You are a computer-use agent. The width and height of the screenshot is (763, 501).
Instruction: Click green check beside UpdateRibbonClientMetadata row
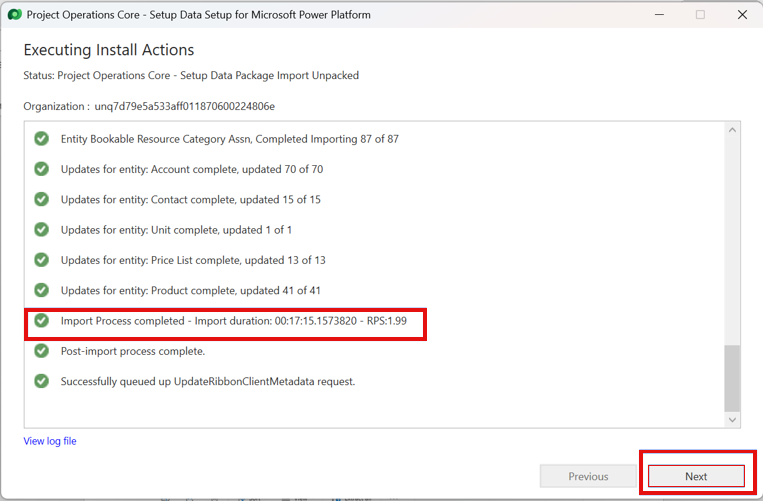(x=41, y=381)
